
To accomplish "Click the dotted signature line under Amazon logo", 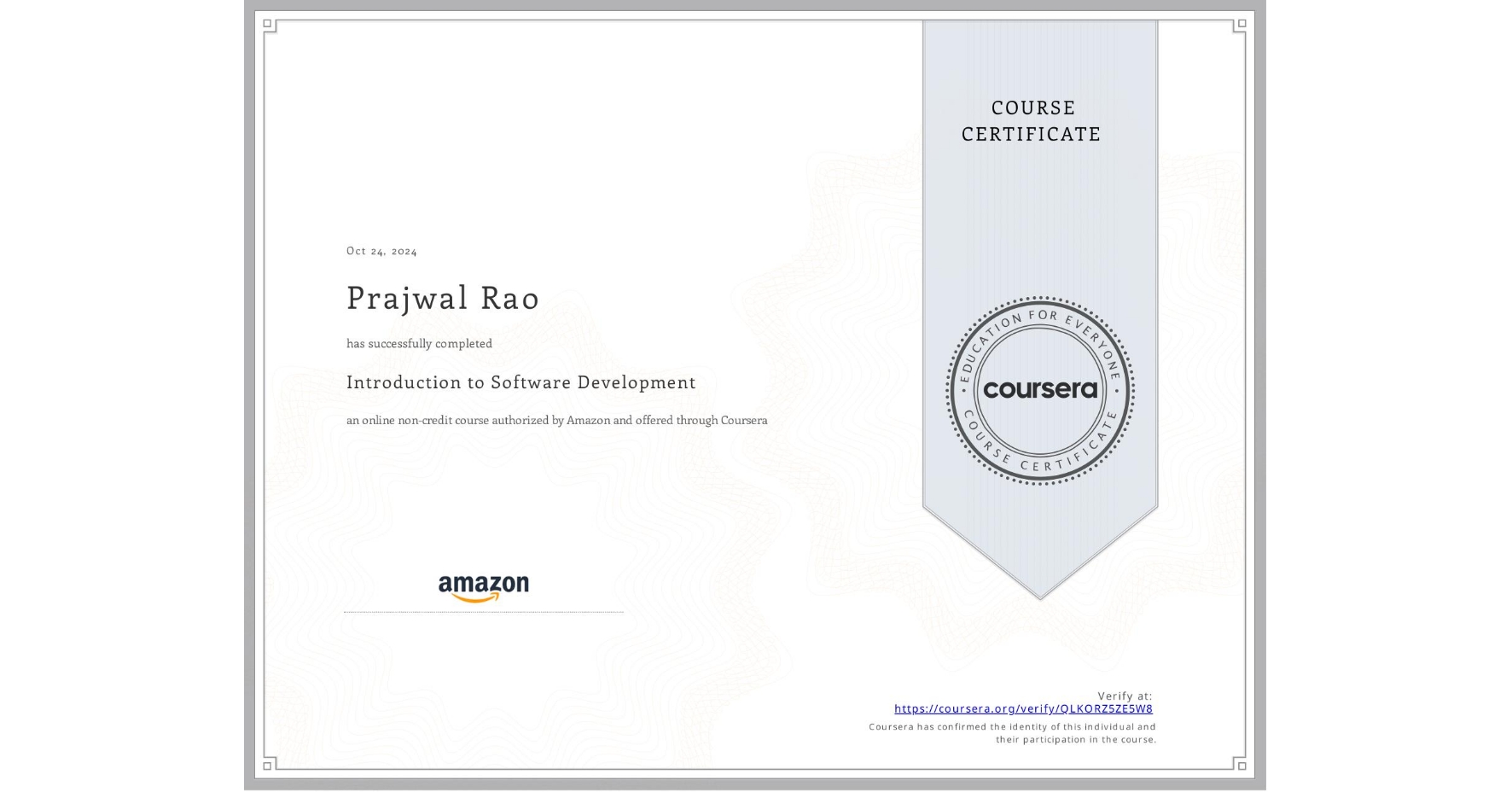I will point(484,611).
